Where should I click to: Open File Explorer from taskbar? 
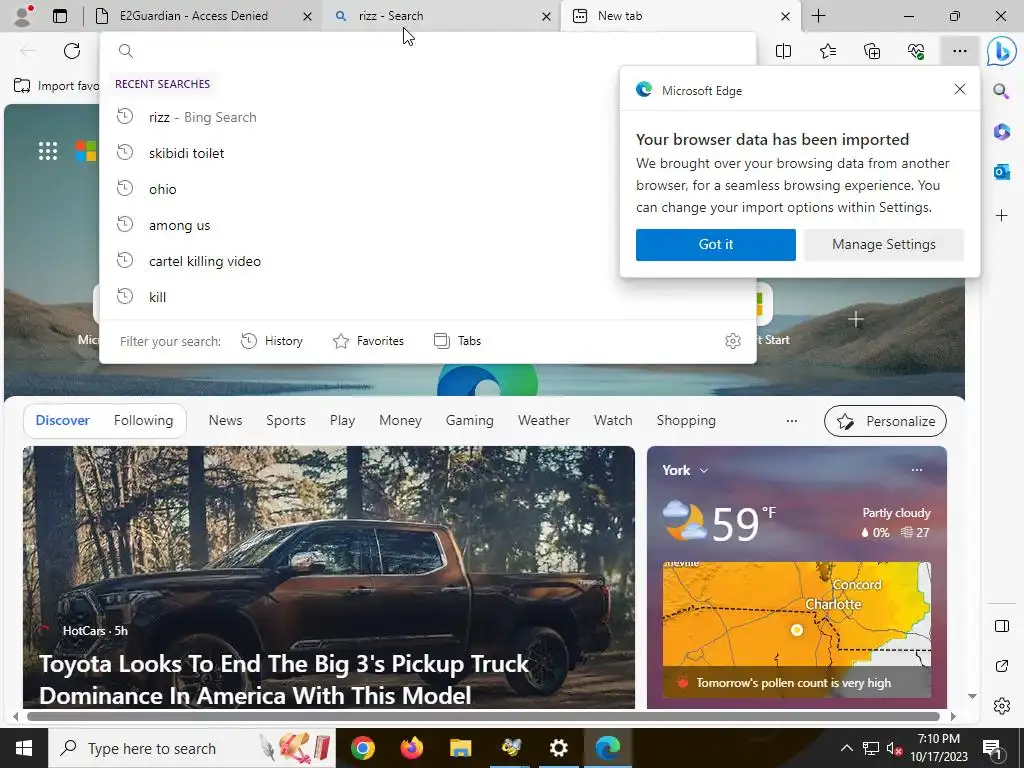coord(460,748)
